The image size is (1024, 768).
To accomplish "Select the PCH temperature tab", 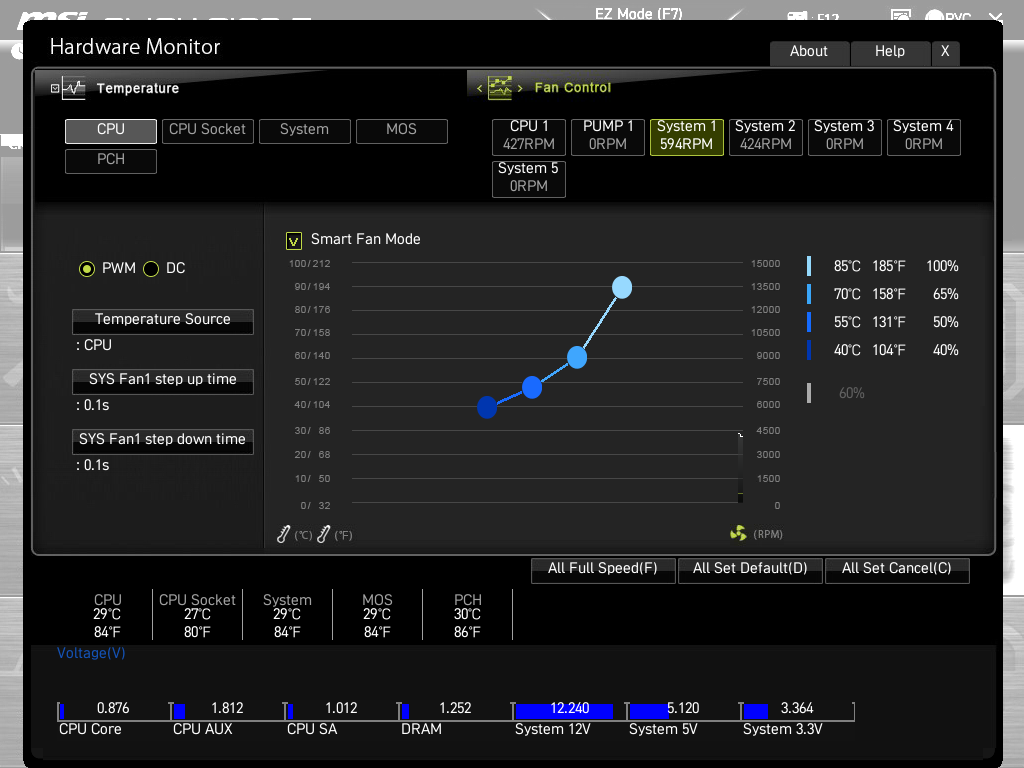I will pyautogui.click(x=111, y=161).
